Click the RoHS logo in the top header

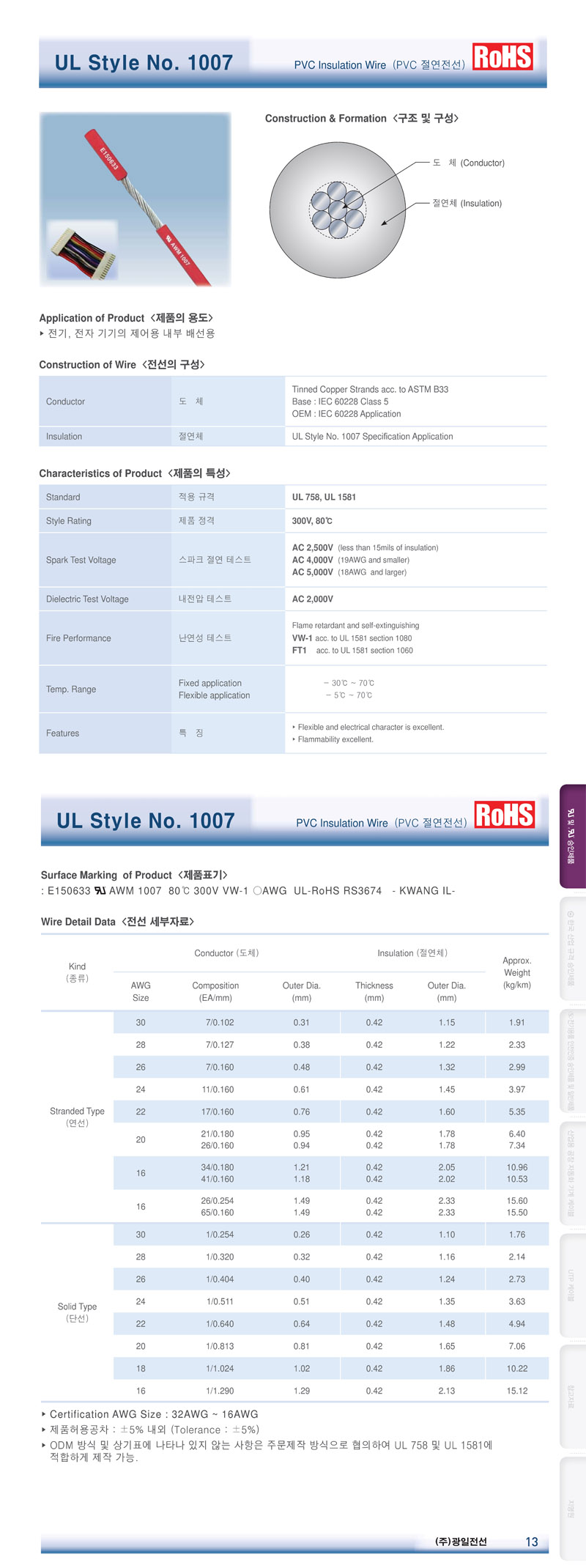pos(502,57)
